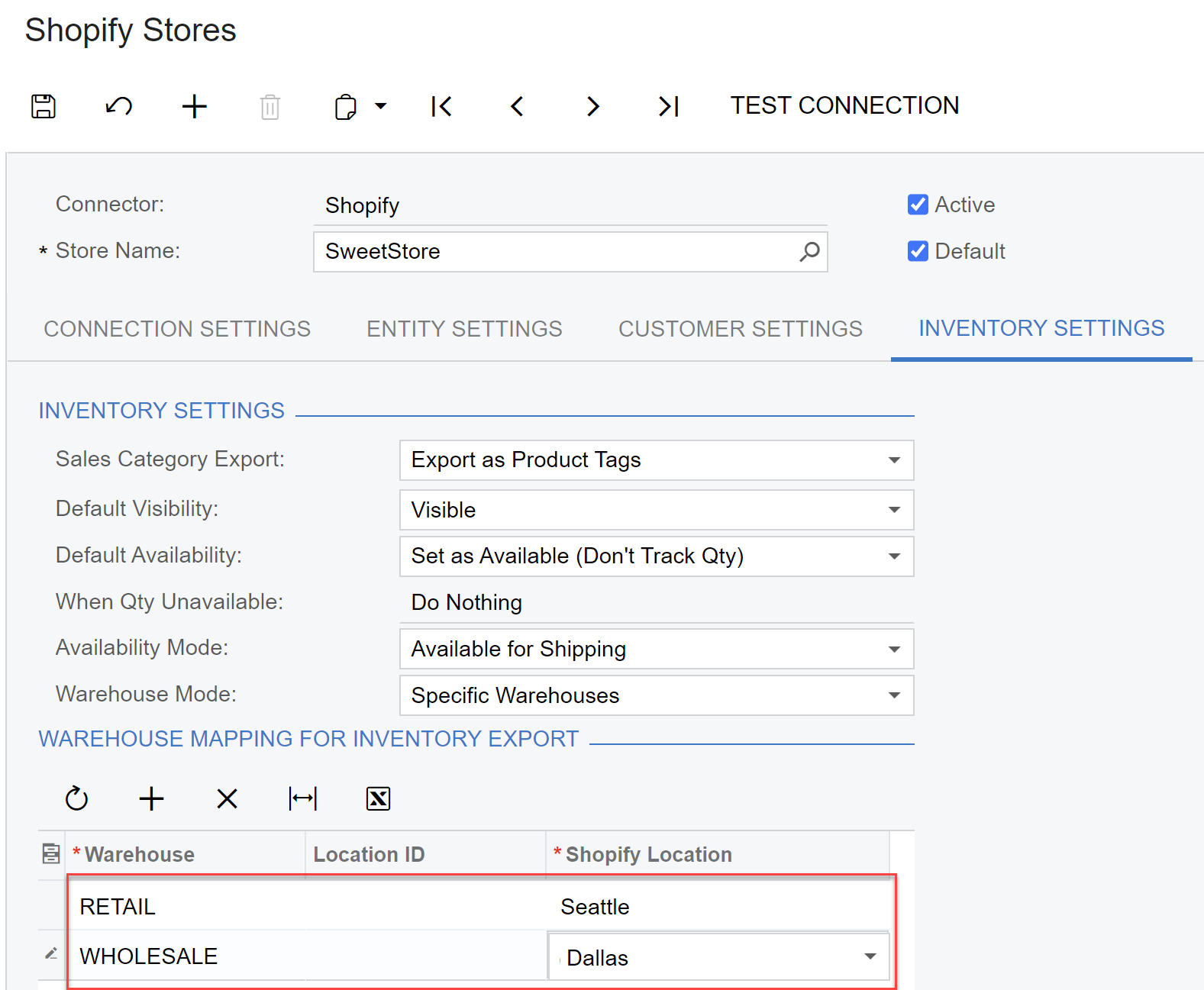The image size is (1204, 990).
Task: Delete the selected warehouse mapping row
Action: point(228,798)
